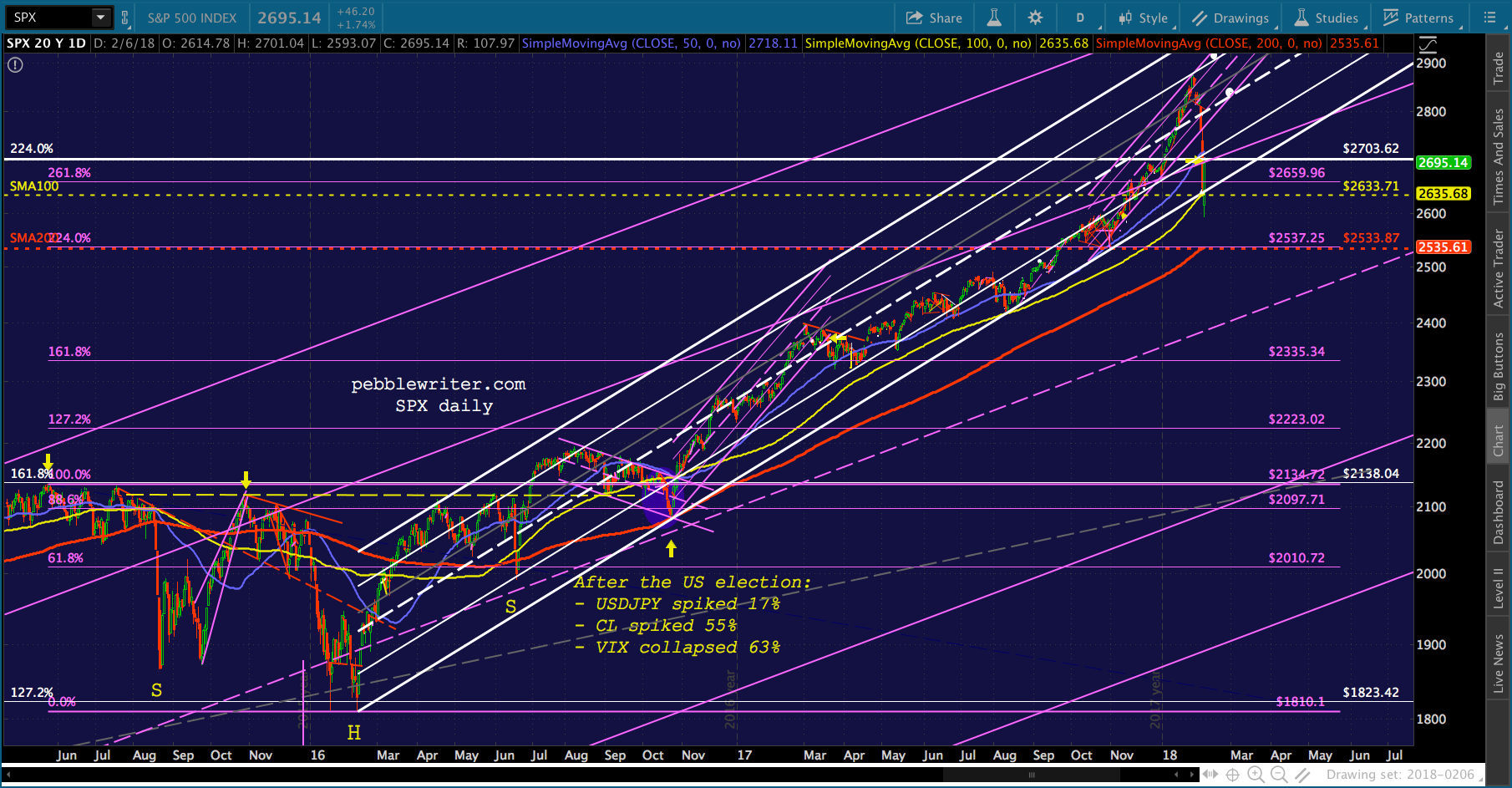
Task: Click SimpleMovingAvg 100 study label
Action: click(918, 43)
